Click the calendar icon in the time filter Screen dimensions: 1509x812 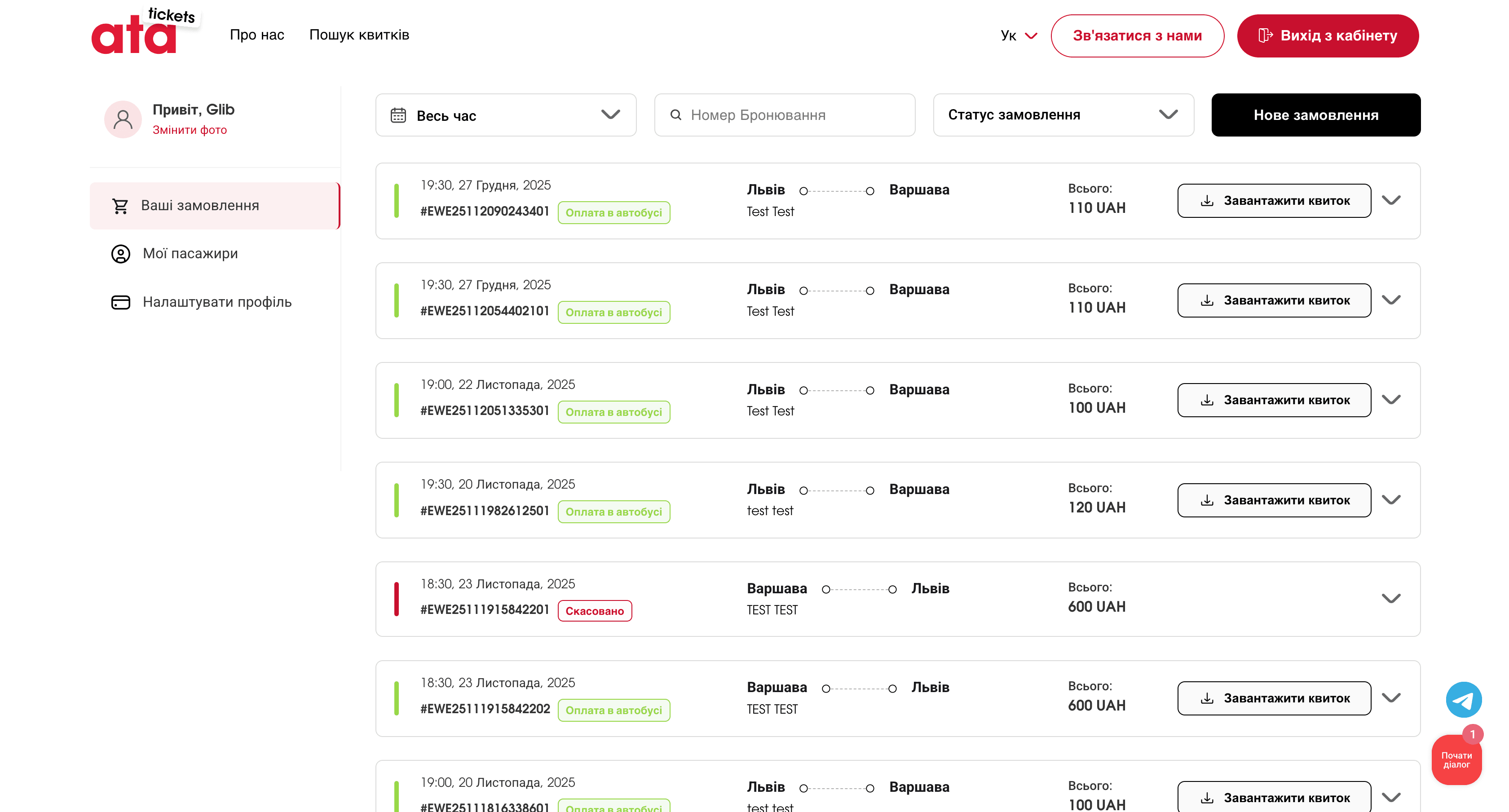coord(399,115)
